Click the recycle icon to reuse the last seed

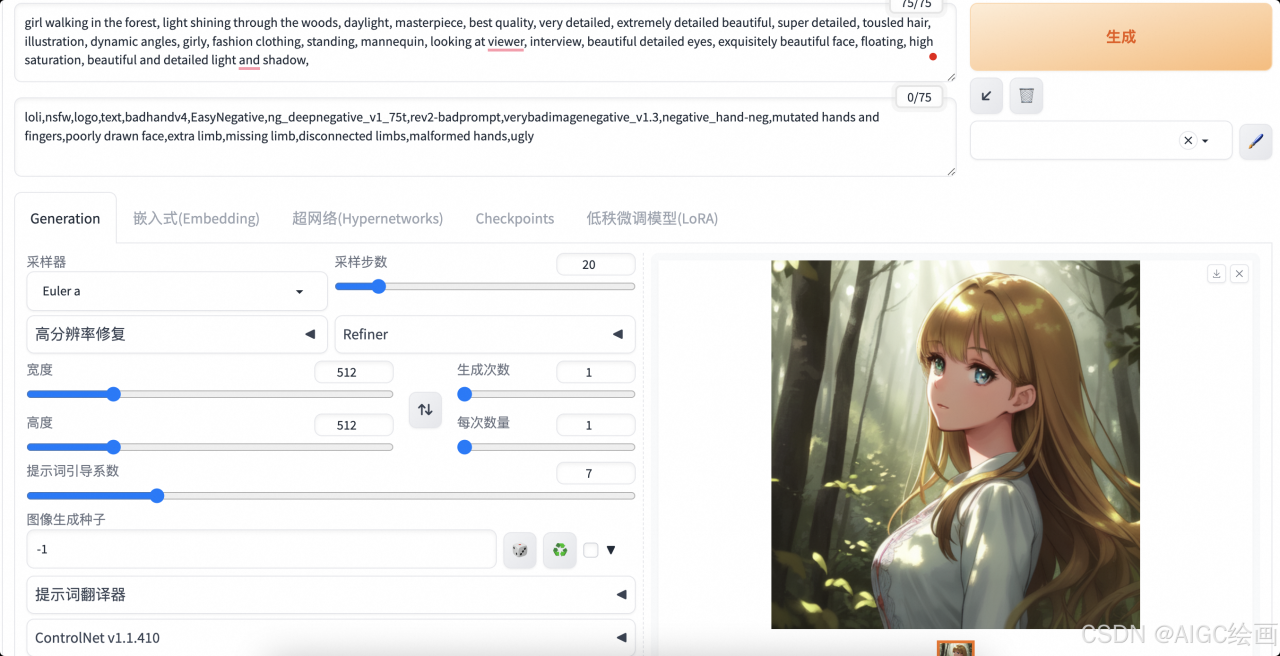coord(560,550)
